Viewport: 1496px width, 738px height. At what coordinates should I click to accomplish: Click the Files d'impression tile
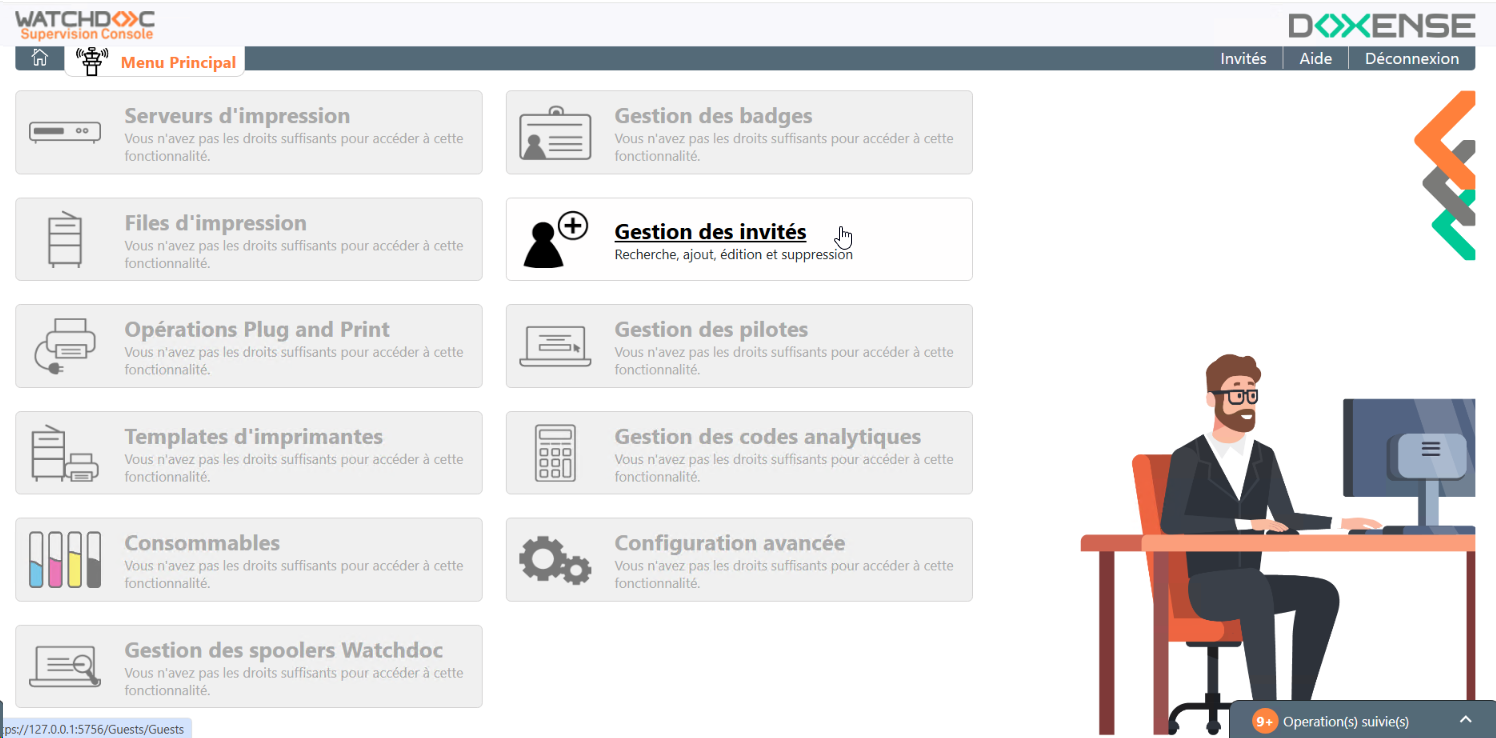pyautogui.click(x=248, y=239)
